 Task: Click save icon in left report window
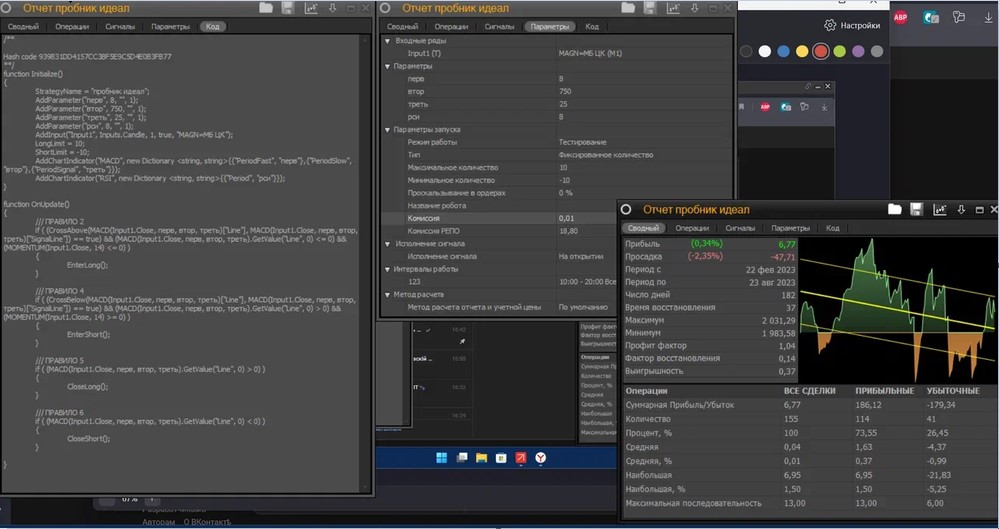tap(288, 8)
